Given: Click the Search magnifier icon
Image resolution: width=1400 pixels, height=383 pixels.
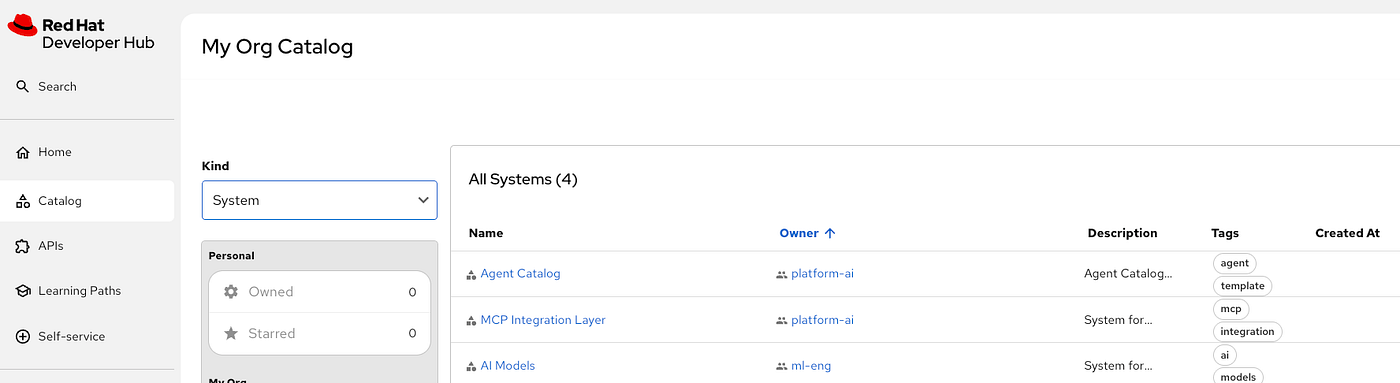Looking at the screenshot, I should [22, 87].
